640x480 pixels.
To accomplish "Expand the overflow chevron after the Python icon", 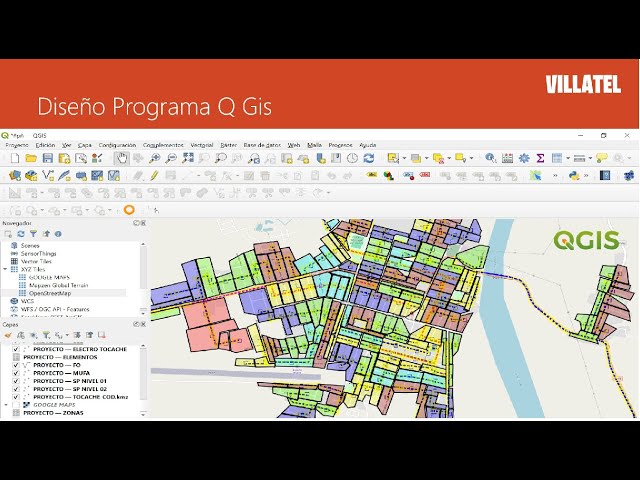I will click(x=587, y=176).
